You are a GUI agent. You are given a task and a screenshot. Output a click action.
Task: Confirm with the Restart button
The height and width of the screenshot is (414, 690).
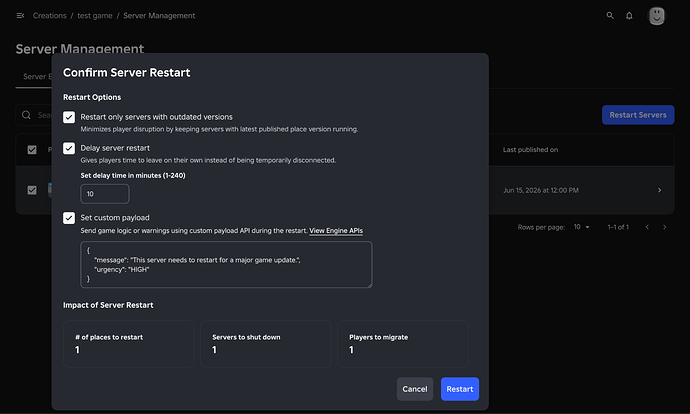[460, 389]
